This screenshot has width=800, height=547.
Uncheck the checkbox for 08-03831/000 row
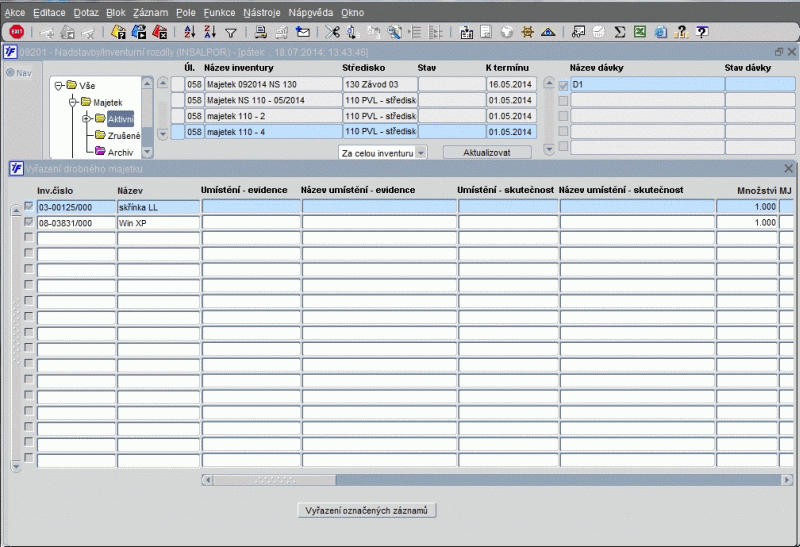(x=29, y=222)
